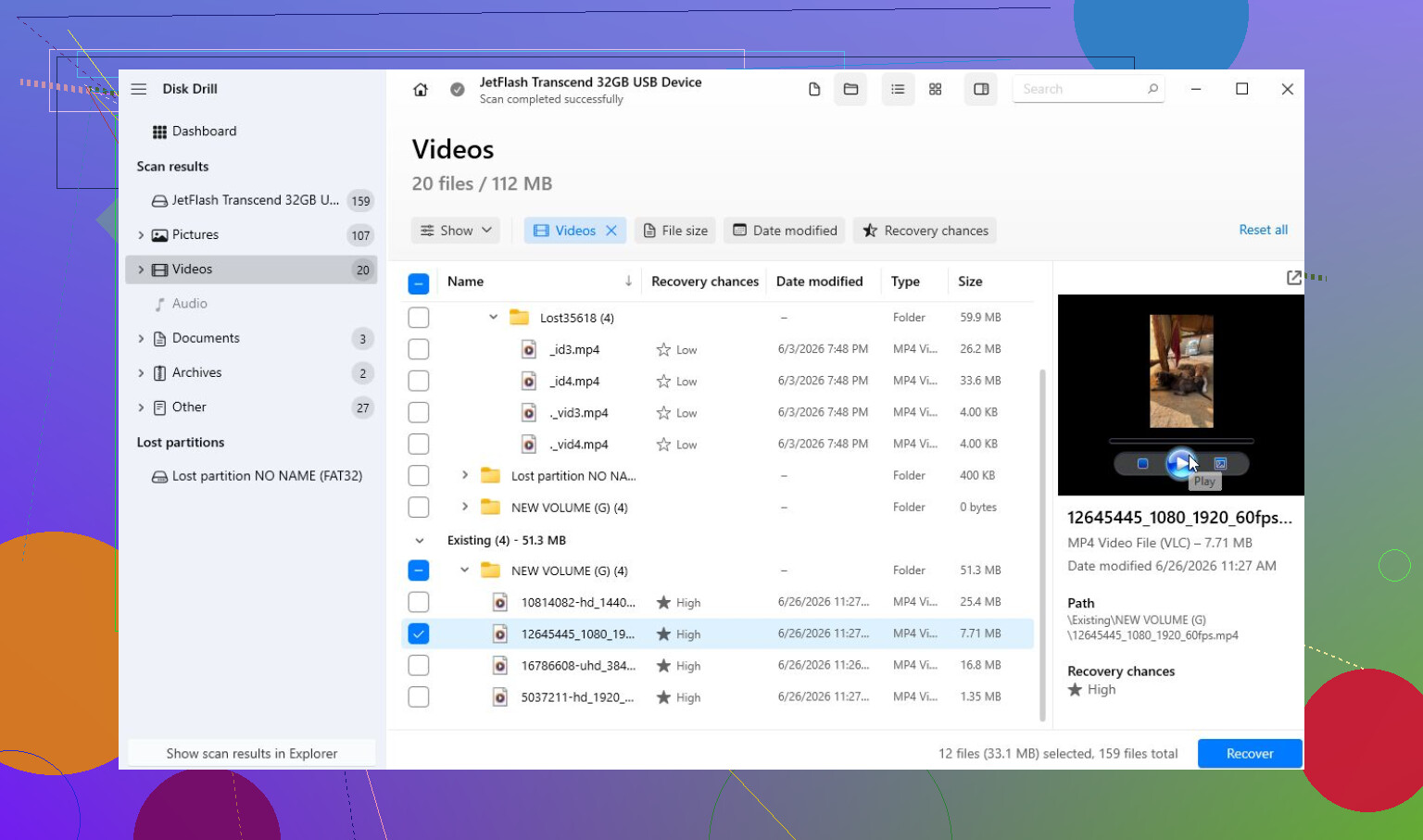1423x840 pixels.
Task: Expand the Other category chevron
Action: tap(141, 407)
